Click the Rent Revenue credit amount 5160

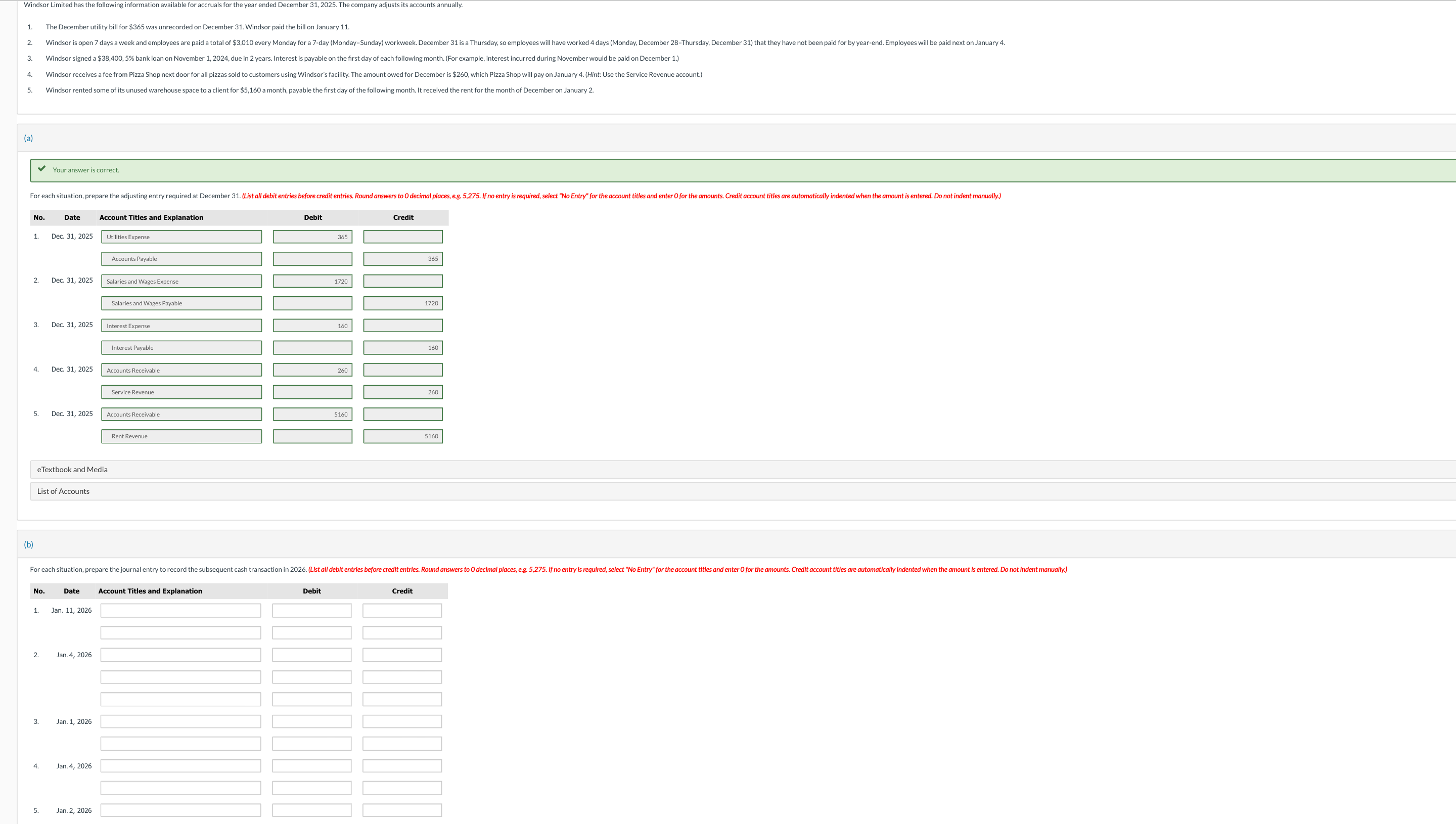(403, 436)
